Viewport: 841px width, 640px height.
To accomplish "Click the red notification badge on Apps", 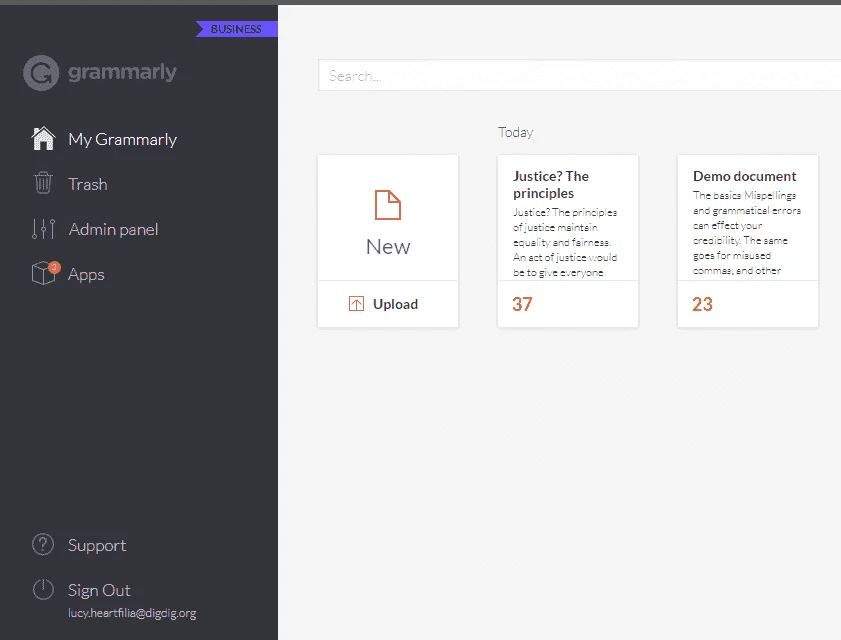I will point(54,267).
